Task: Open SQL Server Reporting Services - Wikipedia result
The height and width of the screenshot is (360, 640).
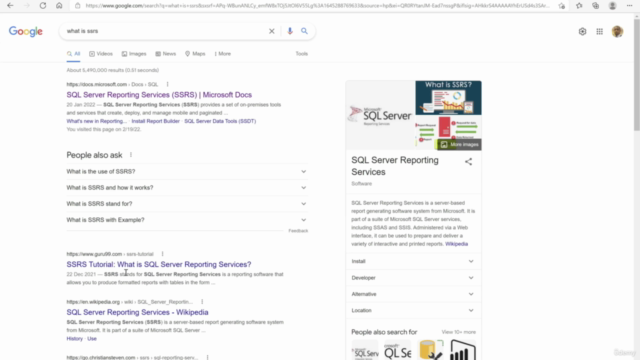Action: [x=137, y=312]
